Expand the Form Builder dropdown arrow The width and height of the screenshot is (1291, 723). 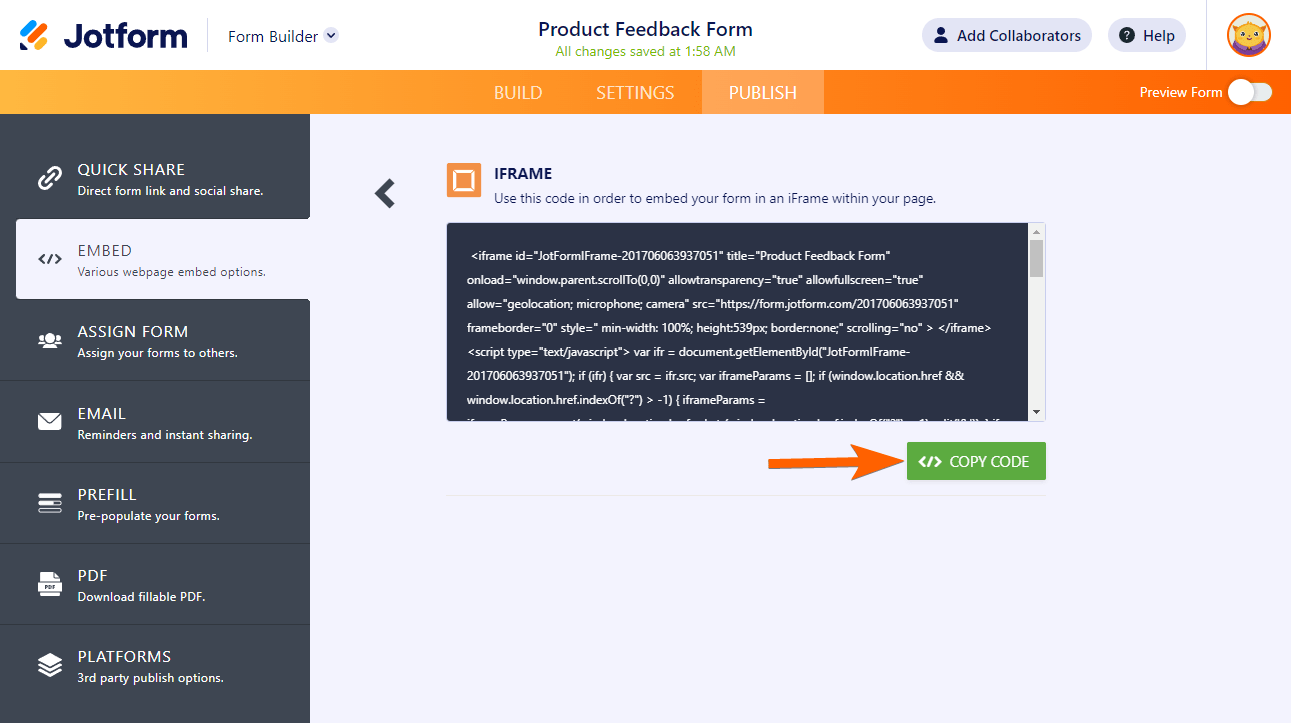[x=332, y=36]
